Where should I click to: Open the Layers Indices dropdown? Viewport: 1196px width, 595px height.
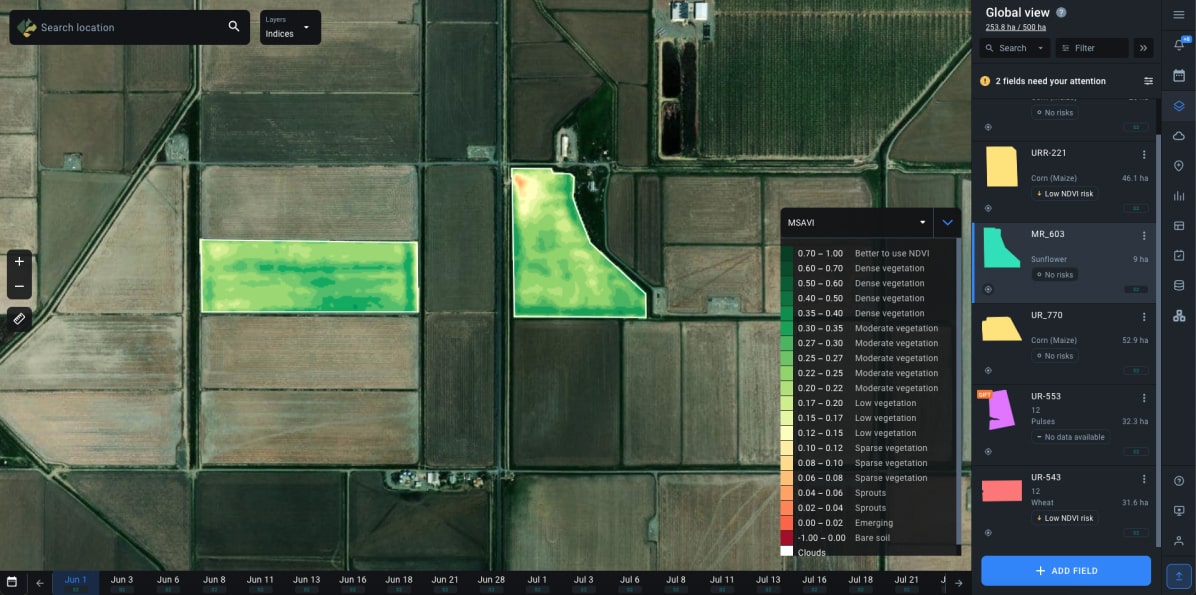pos(290,27)
